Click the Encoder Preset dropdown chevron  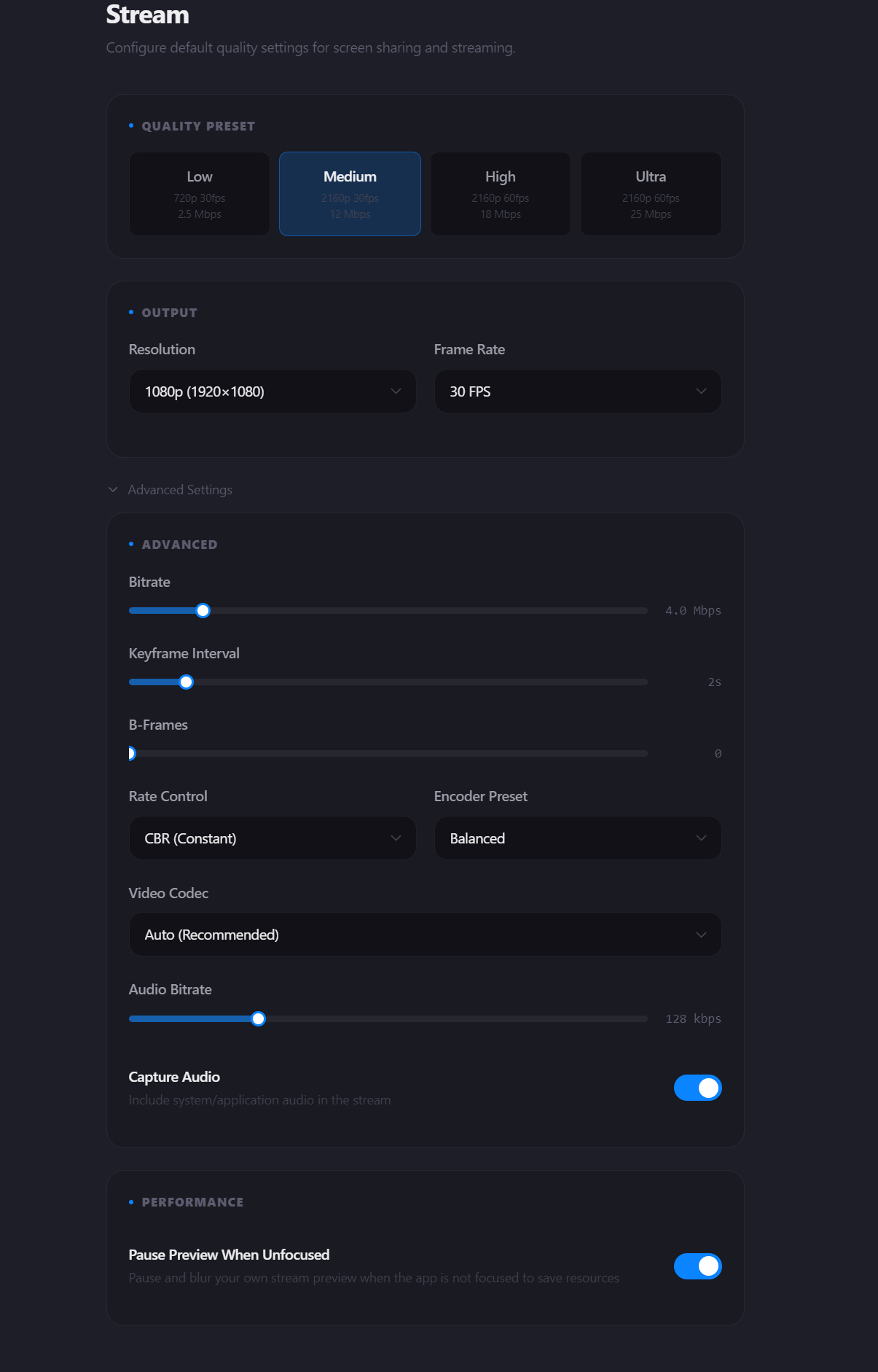pos(701,838)
